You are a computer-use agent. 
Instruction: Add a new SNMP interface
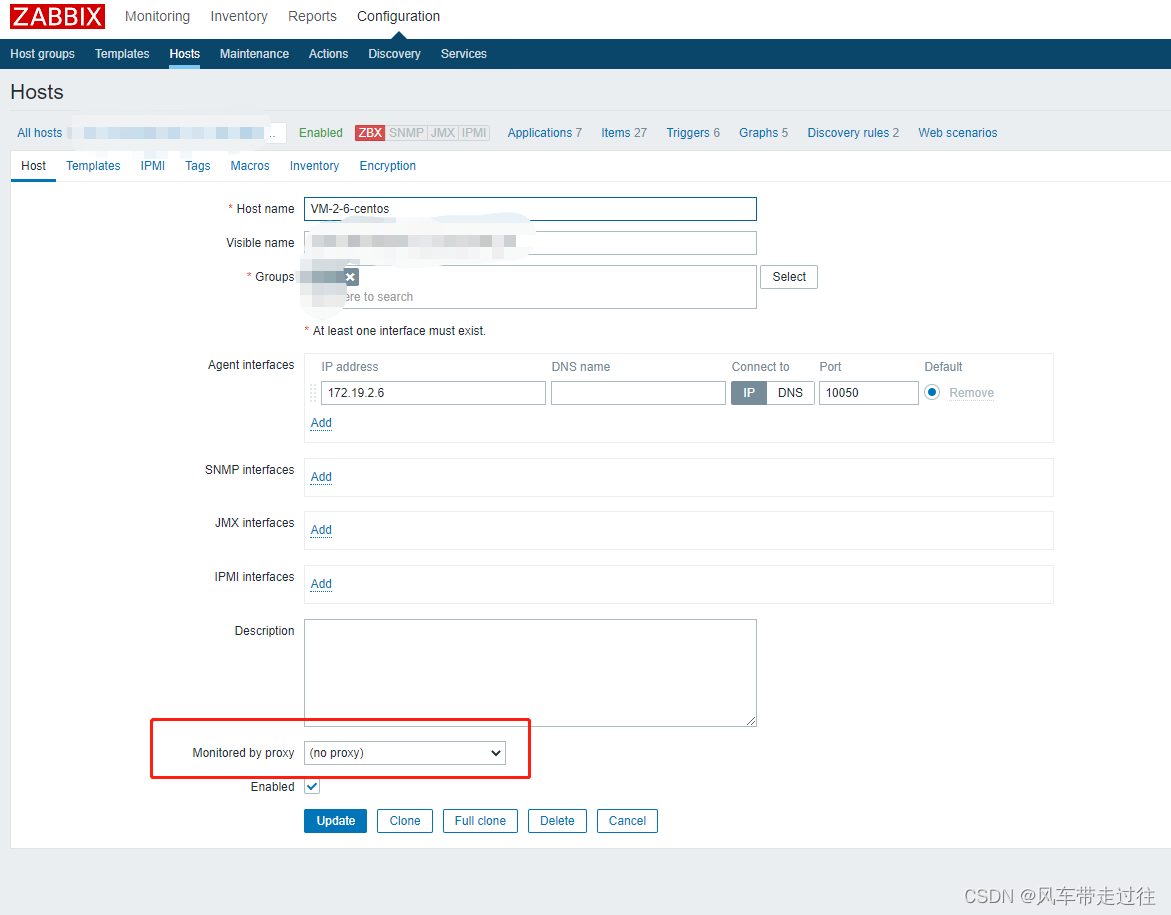[320, 477]
